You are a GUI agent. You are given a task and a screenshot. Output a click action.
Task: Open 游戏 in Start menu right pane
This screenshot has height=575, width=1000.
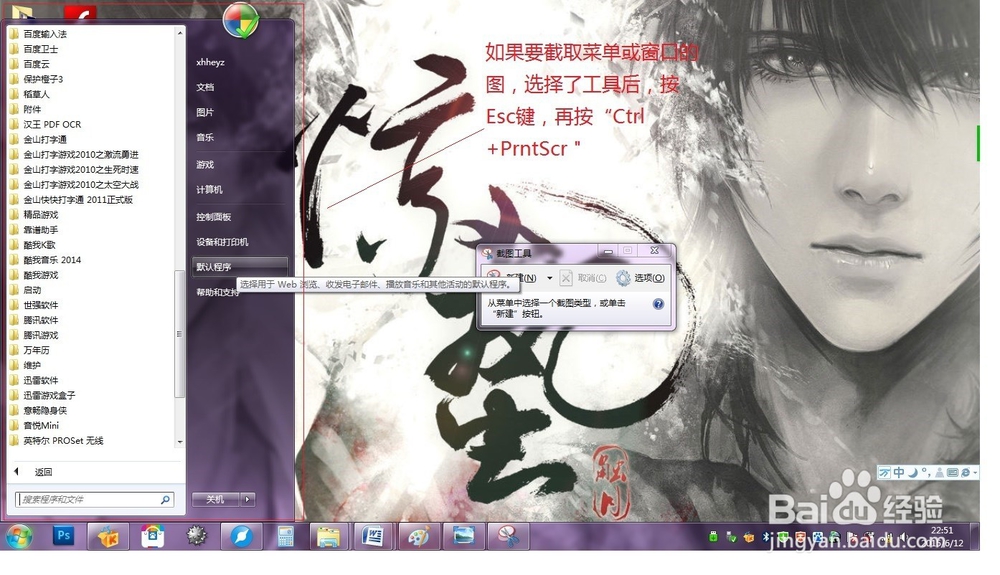tap(205, 164)
